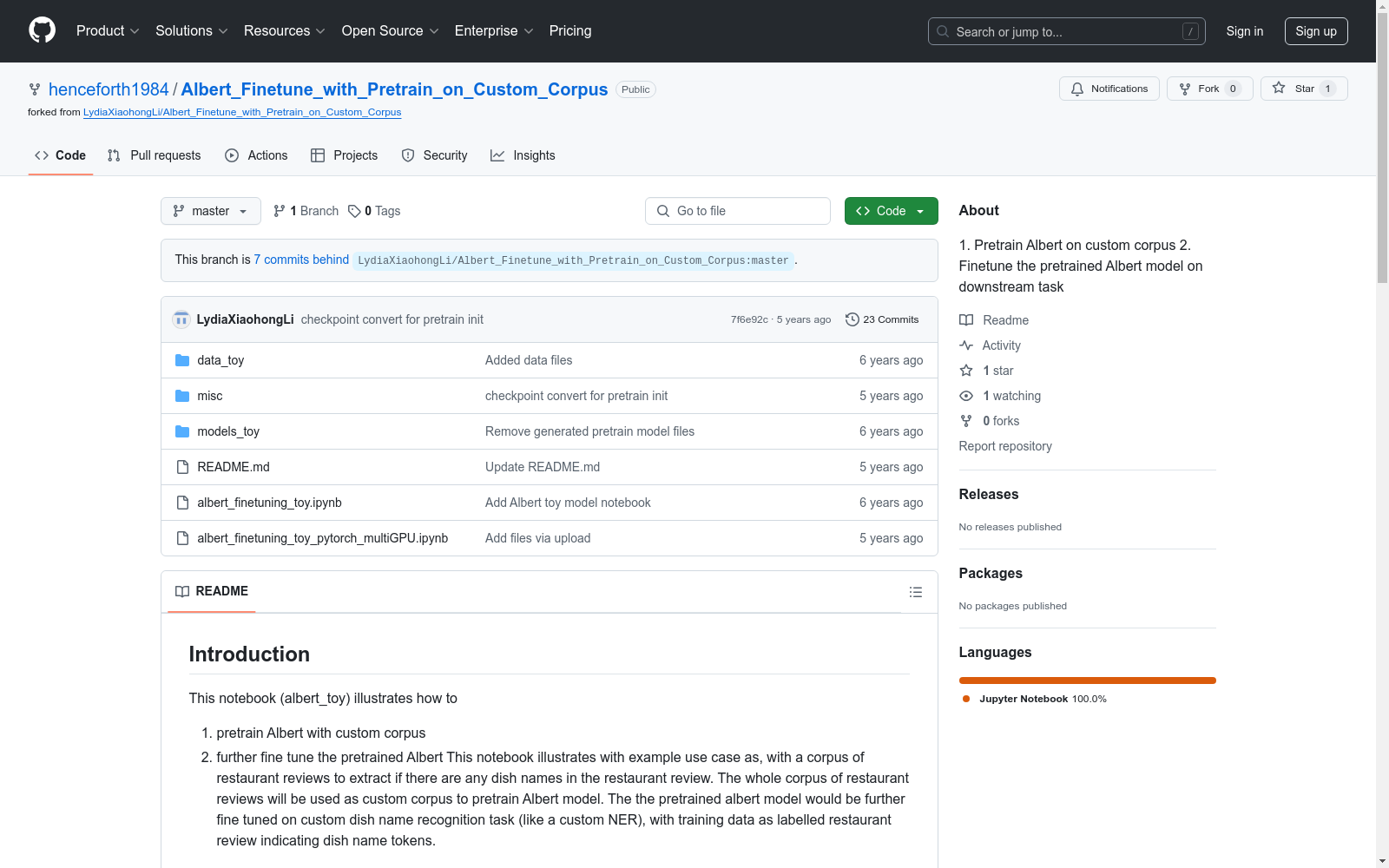Expand the Resources menu
The image size is (1389, 868).
[x=285, y=30]
